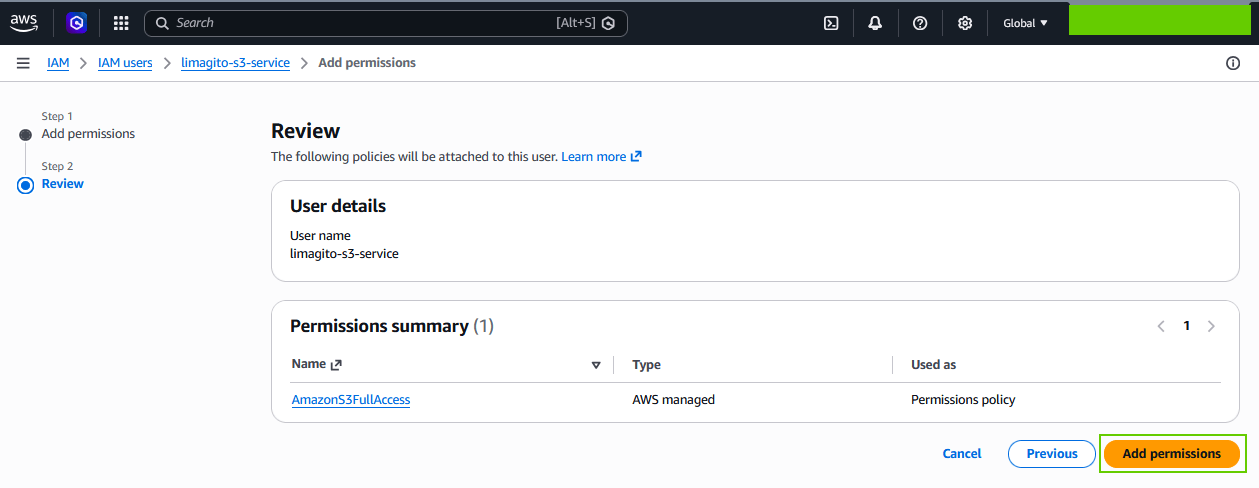Click the Used as column header
1259x488 pixels.
click(x=934, y=365)
